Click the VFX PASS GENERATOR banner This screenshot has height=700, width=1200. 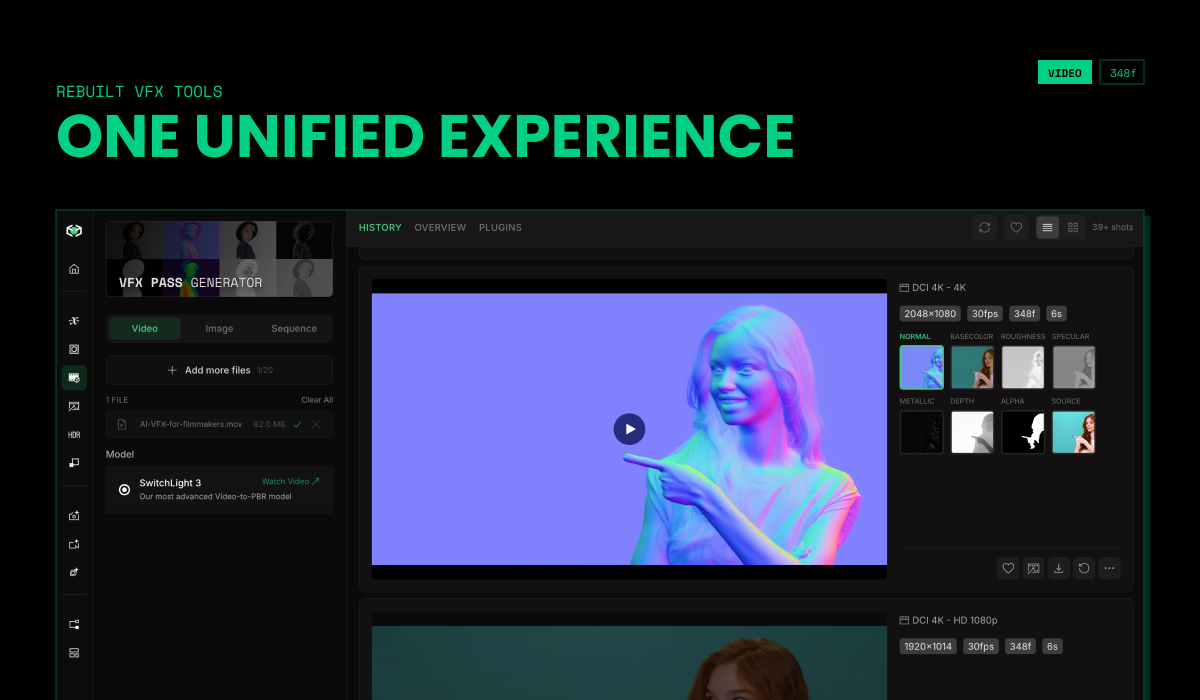[x=219, y=259]
